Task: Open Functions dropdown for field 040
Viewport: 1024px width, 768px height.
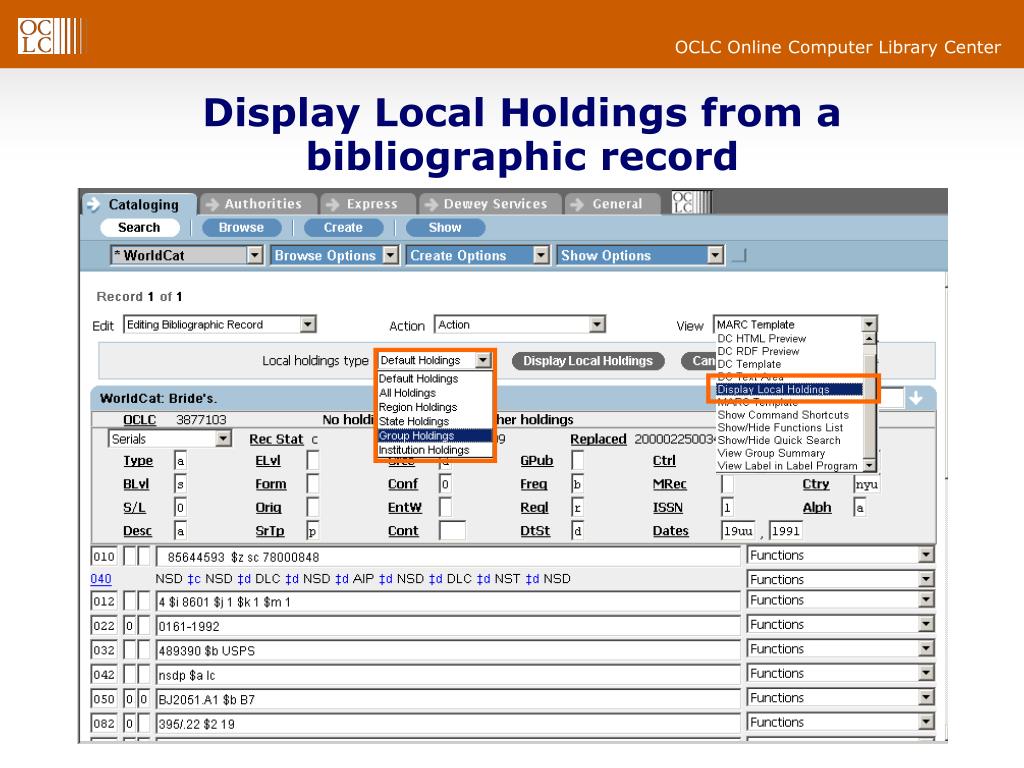Action: 840,579
